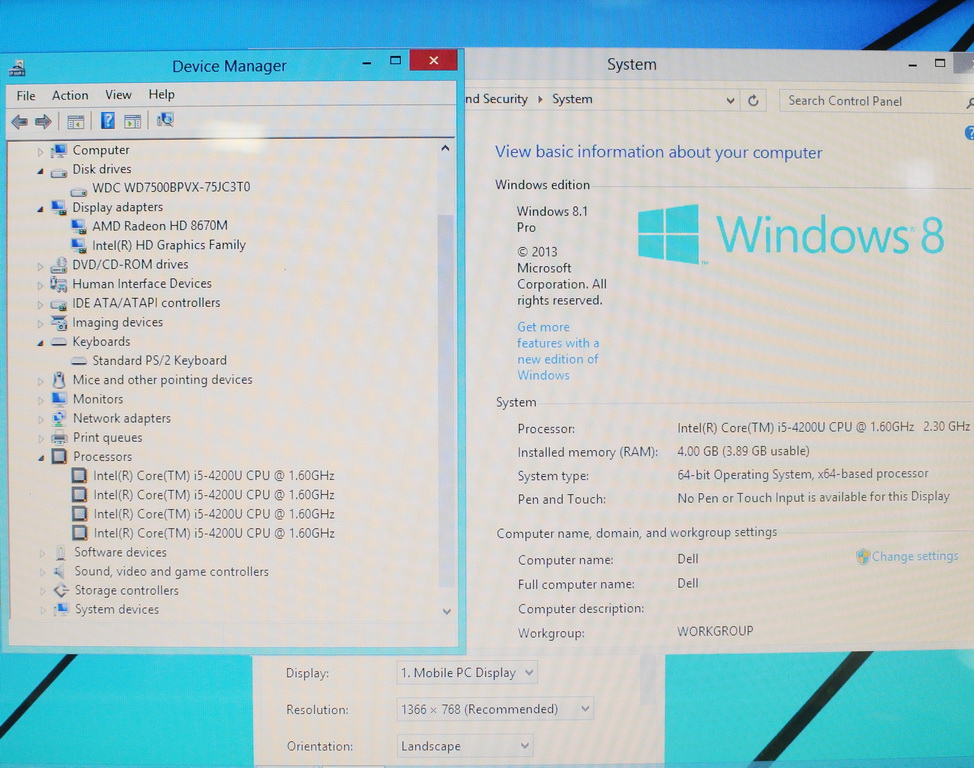Maximize the Device Manager window

395,61
